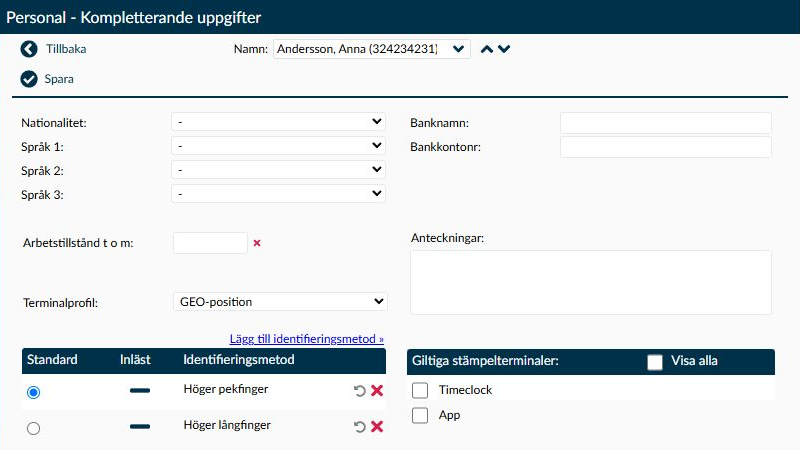Screen dimensions: 800x450
Task: Click Inläst dash indicator for Höger långfinger
Action: [x=140, y=427]
